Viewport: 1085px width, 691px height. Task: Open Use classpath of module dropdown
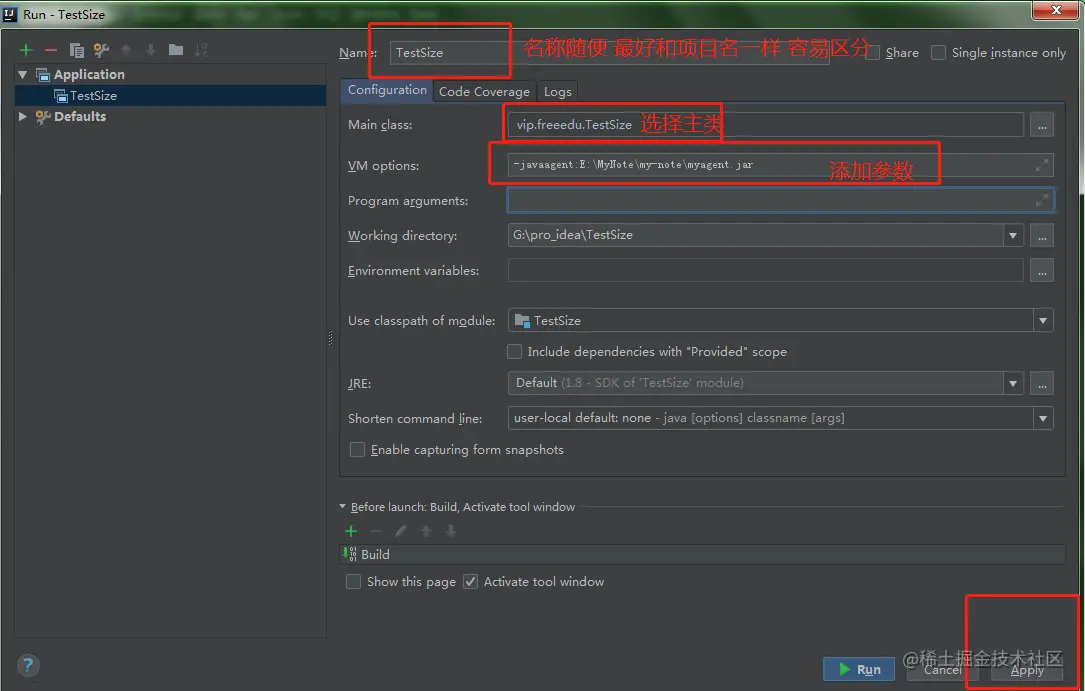coord(1043,321)
